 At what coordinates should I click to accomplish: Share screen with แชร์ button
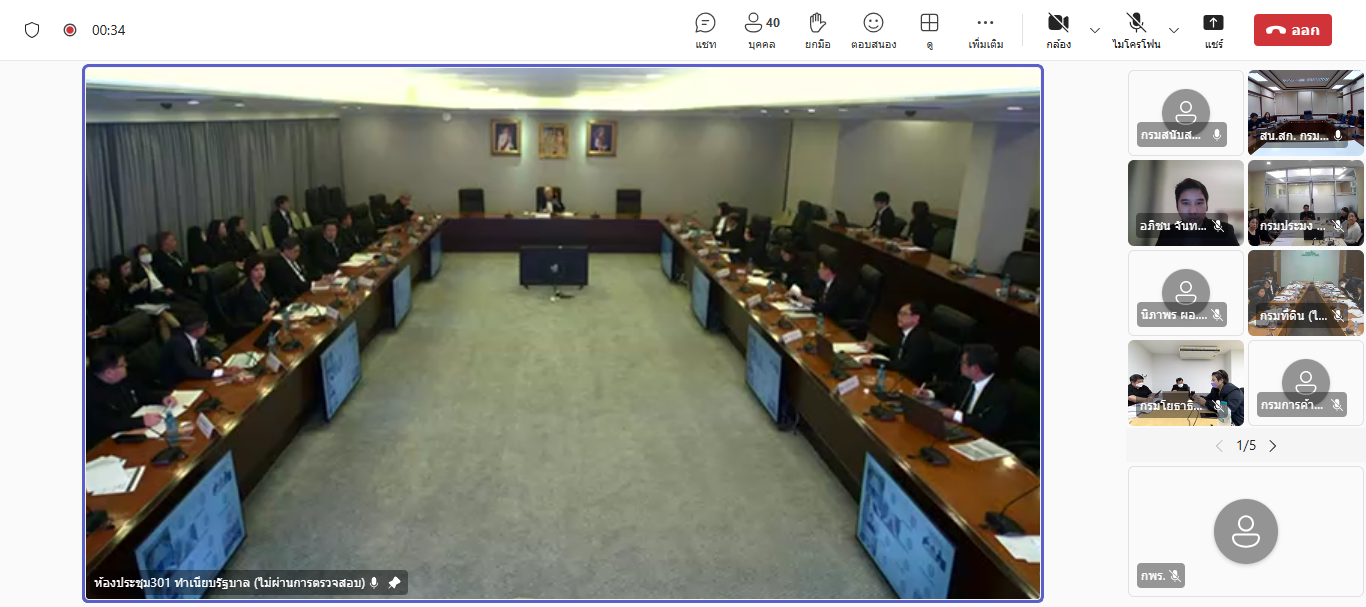pyautogui.click(x=1213, y=30)
